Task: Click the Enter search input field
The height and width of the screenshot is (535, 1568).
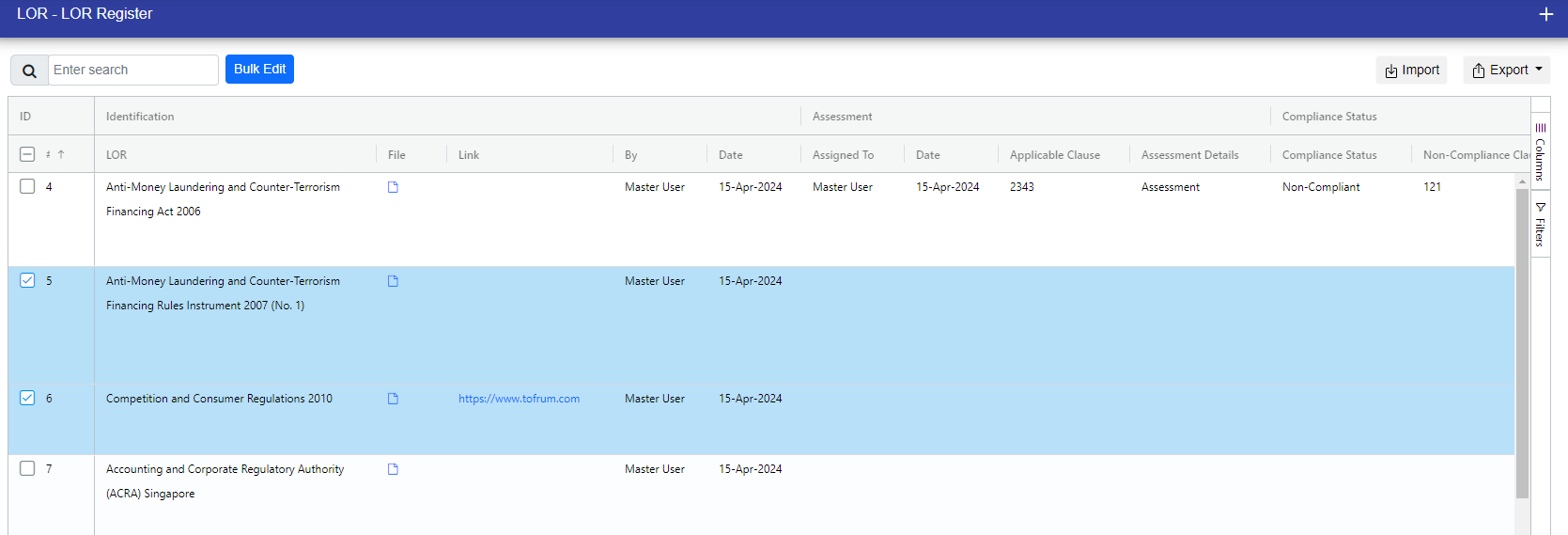Action: coord(132,71)
